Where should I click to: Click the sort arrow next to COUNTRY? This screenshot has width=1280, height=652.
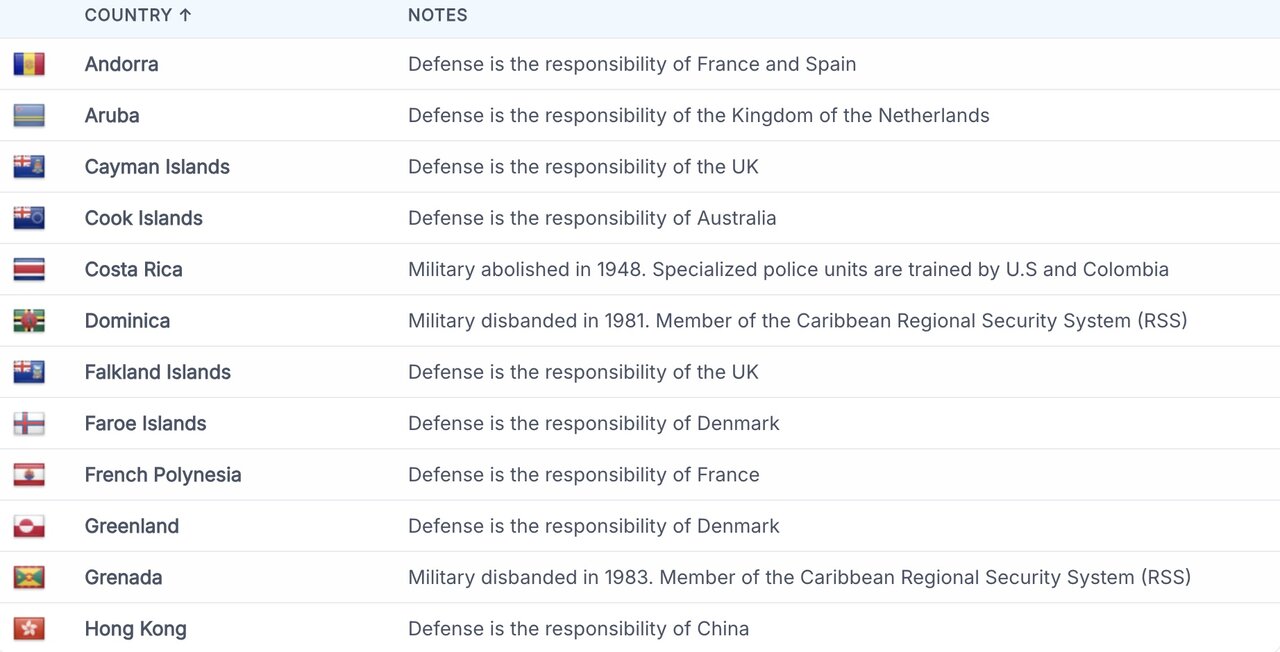coord(185,15)
